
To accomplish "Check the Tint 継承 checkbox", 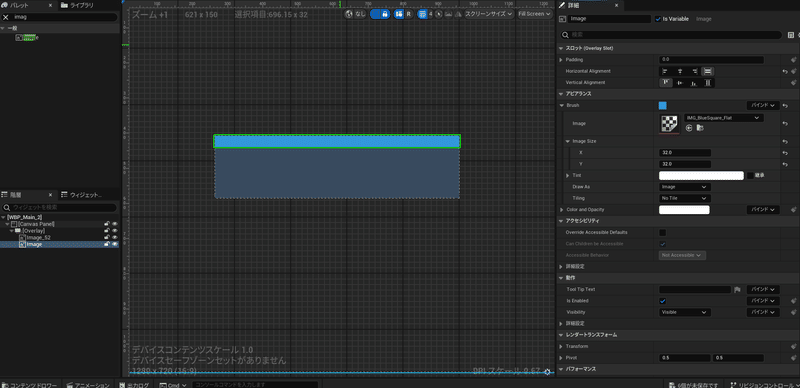I will point(750,176).
